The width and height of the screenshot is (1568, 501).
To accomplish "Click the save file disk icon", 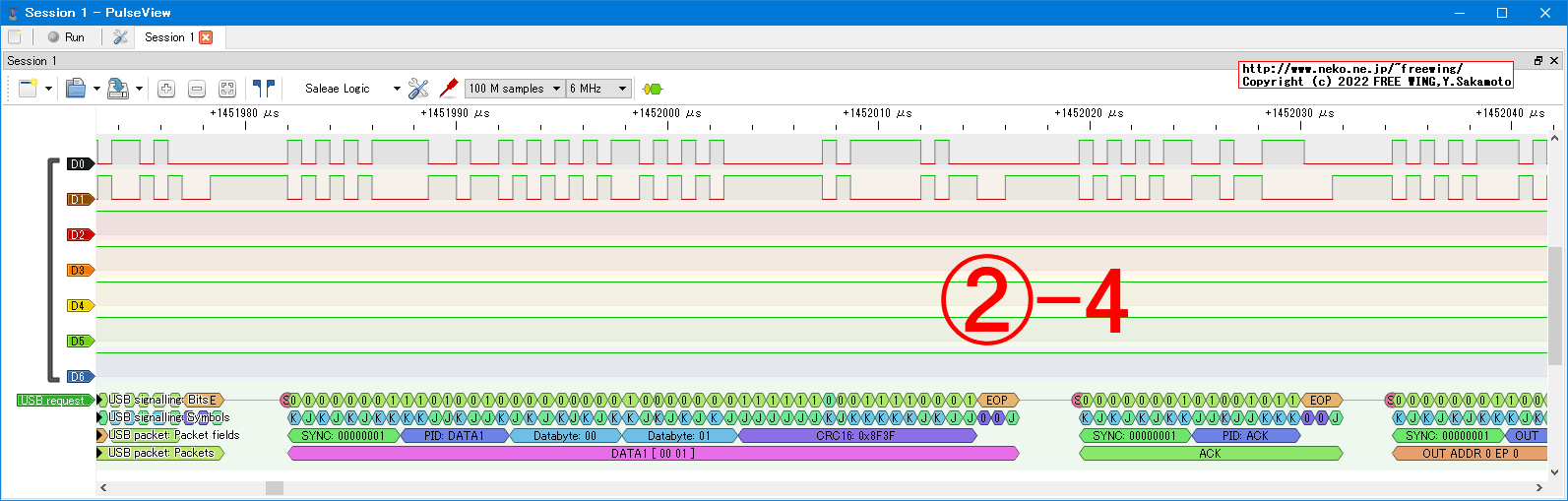I will click(118, 89).
